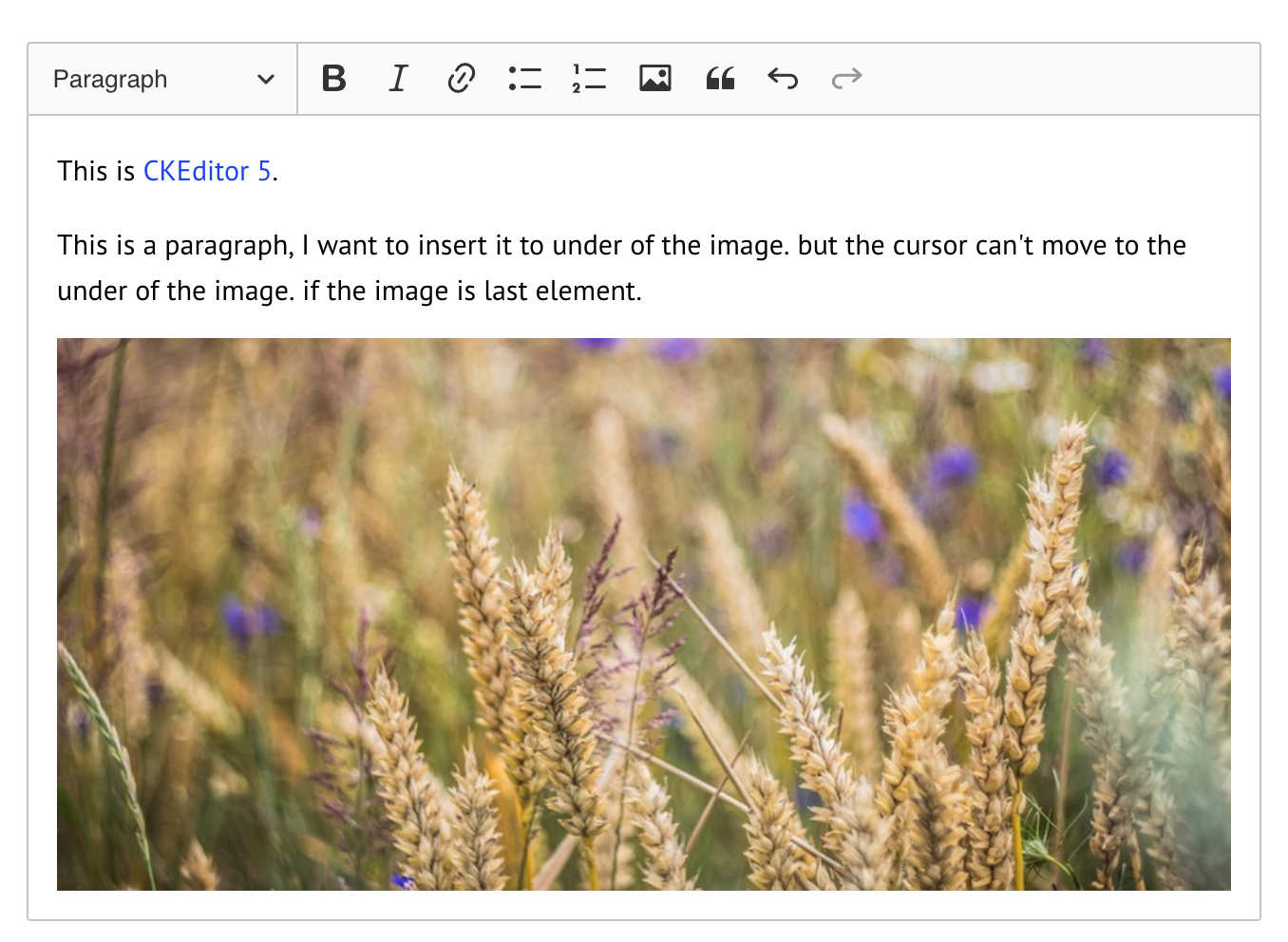
Task: Undo the last change
Action: pyautogui.click(x=783, y=79)
